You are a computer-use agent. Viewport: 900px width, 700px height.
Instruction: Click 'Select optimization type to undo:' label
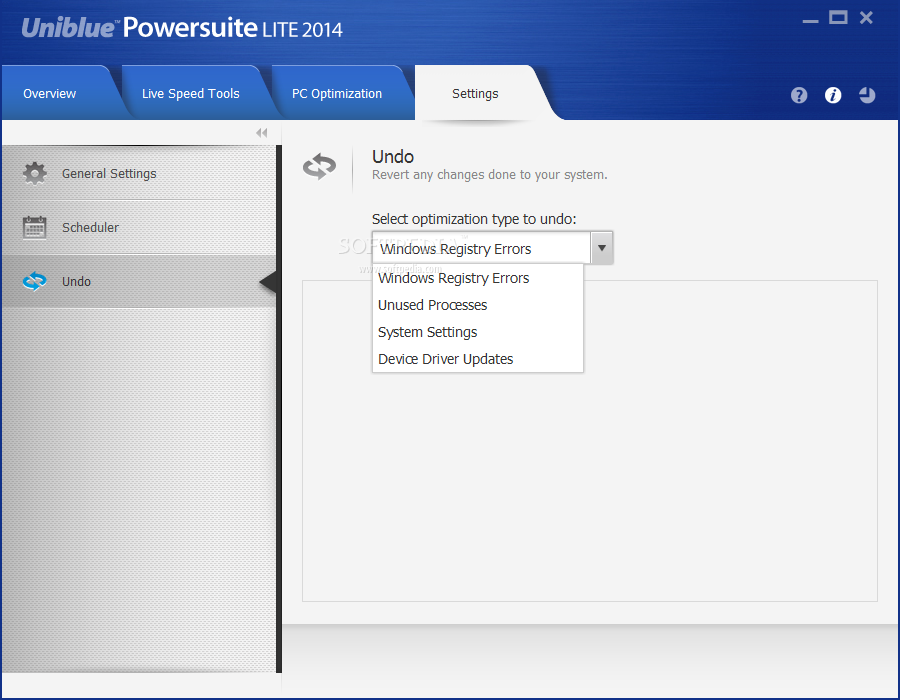[x=474, y=219]
